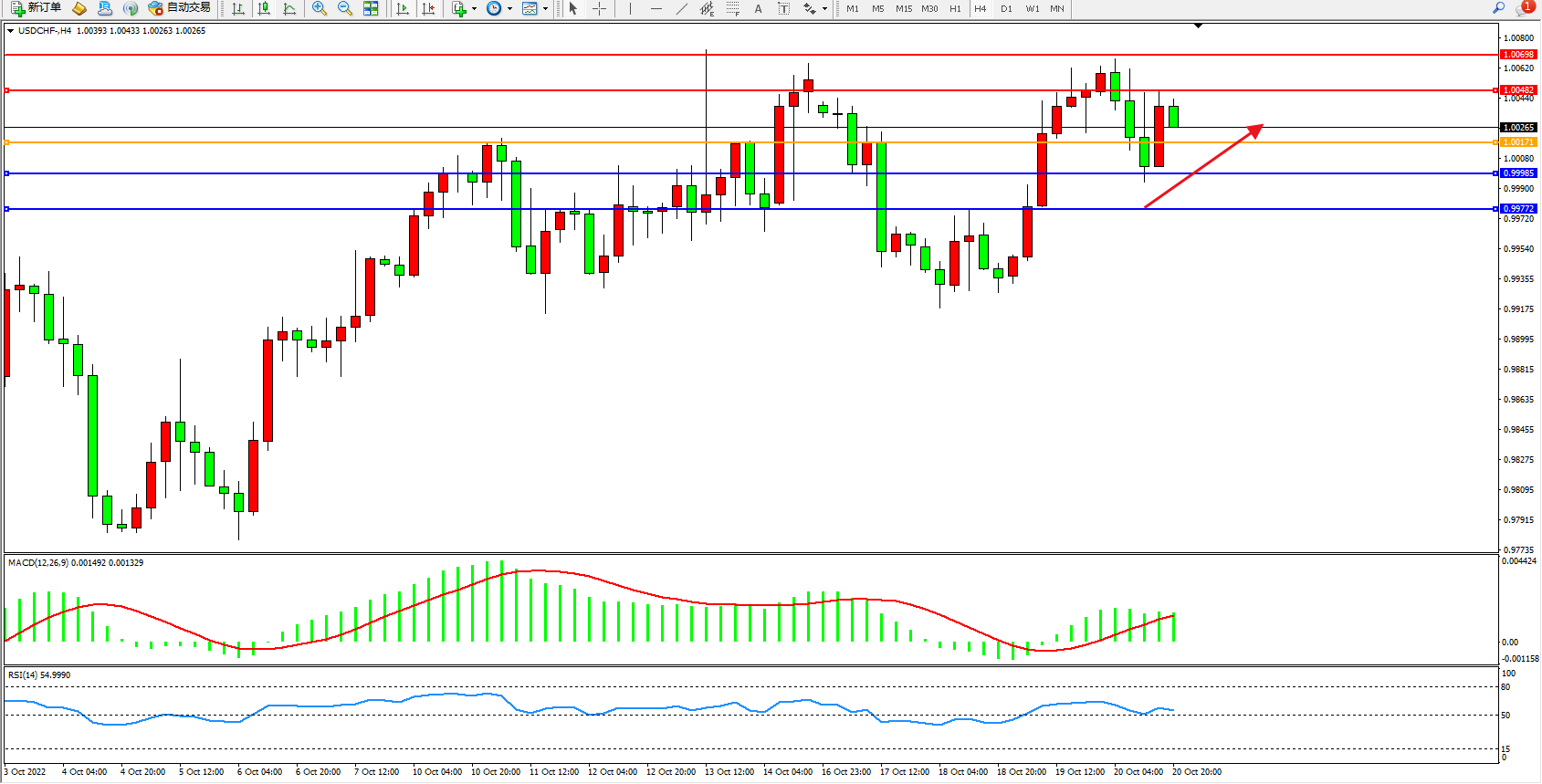Expand the periodicity clock dropdown arrow

point(509,8)
